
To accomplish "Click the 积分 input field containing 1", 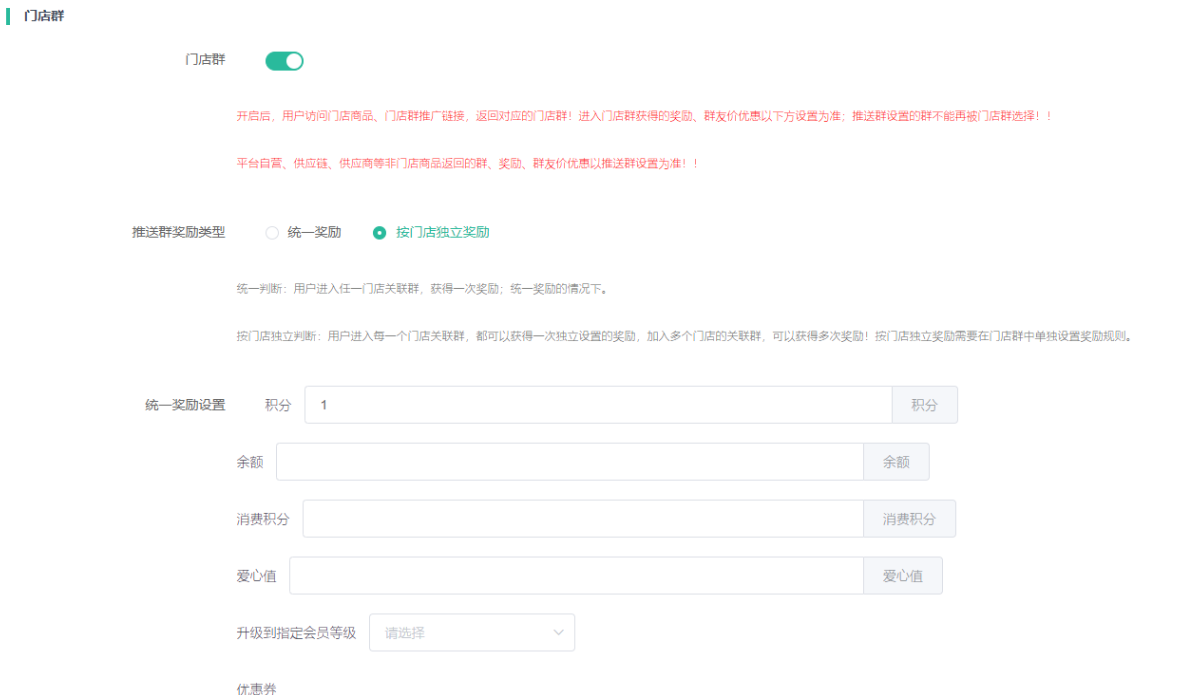I will (x=598, y=405).
